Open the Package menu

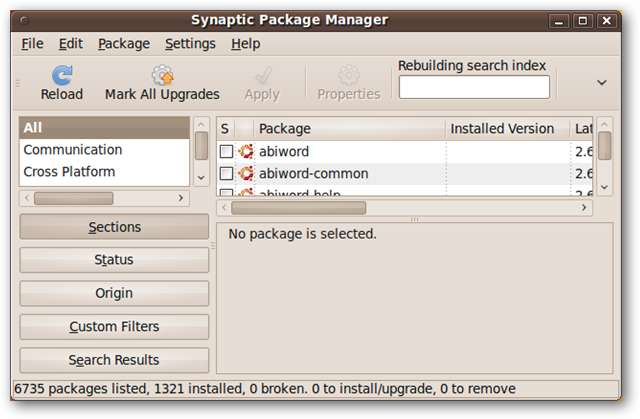[124, 43]
